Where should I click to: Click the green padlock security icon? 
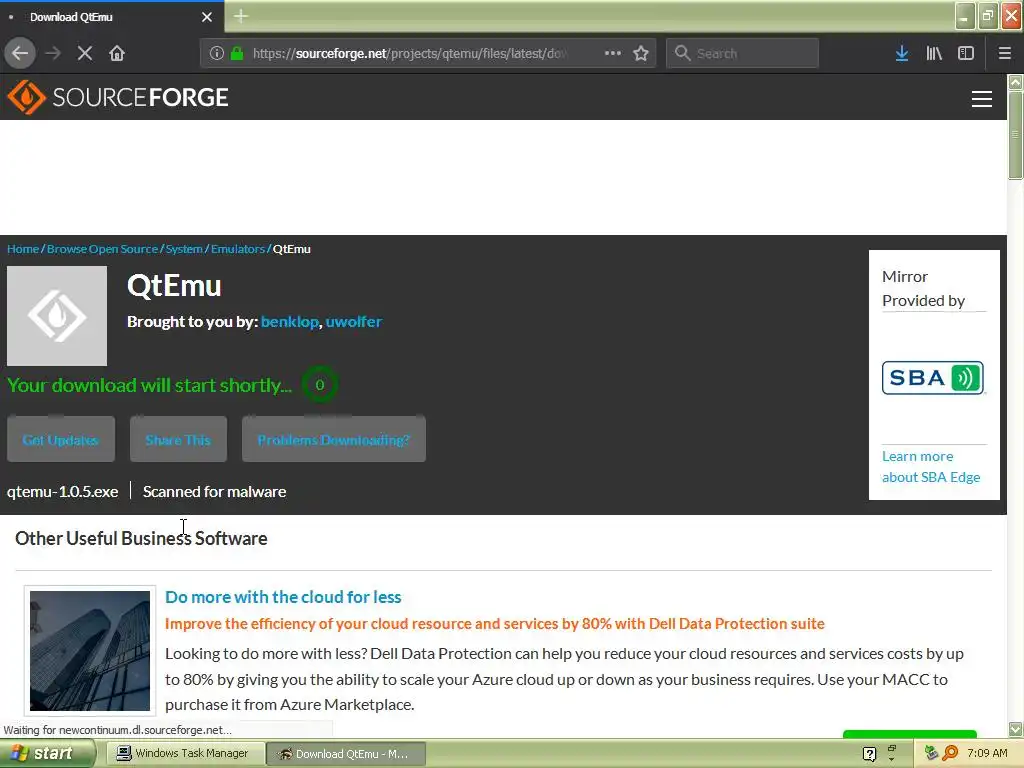coord(238,53)
